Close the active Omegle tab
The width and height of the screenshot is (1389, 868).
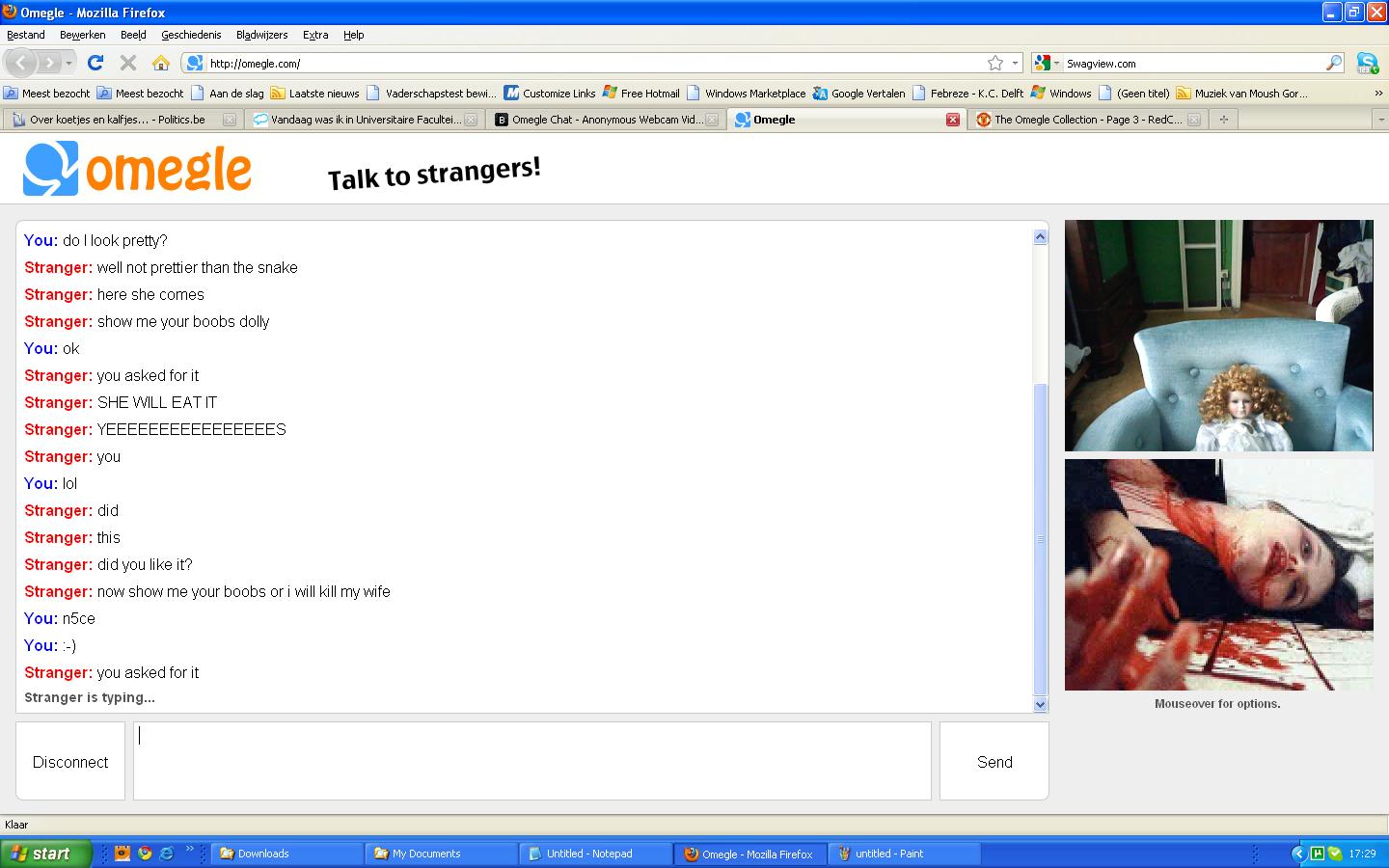coord(953,120)
